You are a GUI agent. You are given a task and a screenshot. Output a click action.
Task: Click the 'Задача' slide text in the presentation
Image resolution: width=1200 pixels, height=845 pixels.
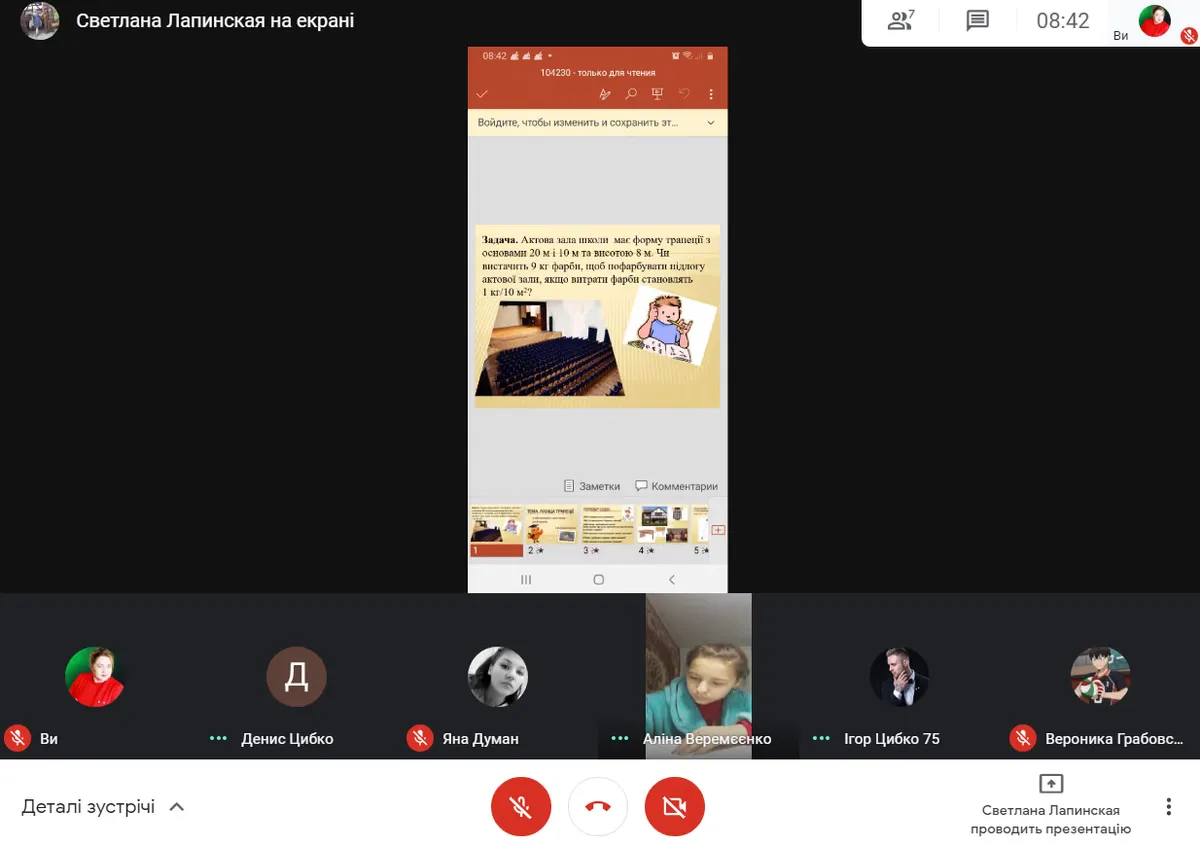tap(597, 266)
